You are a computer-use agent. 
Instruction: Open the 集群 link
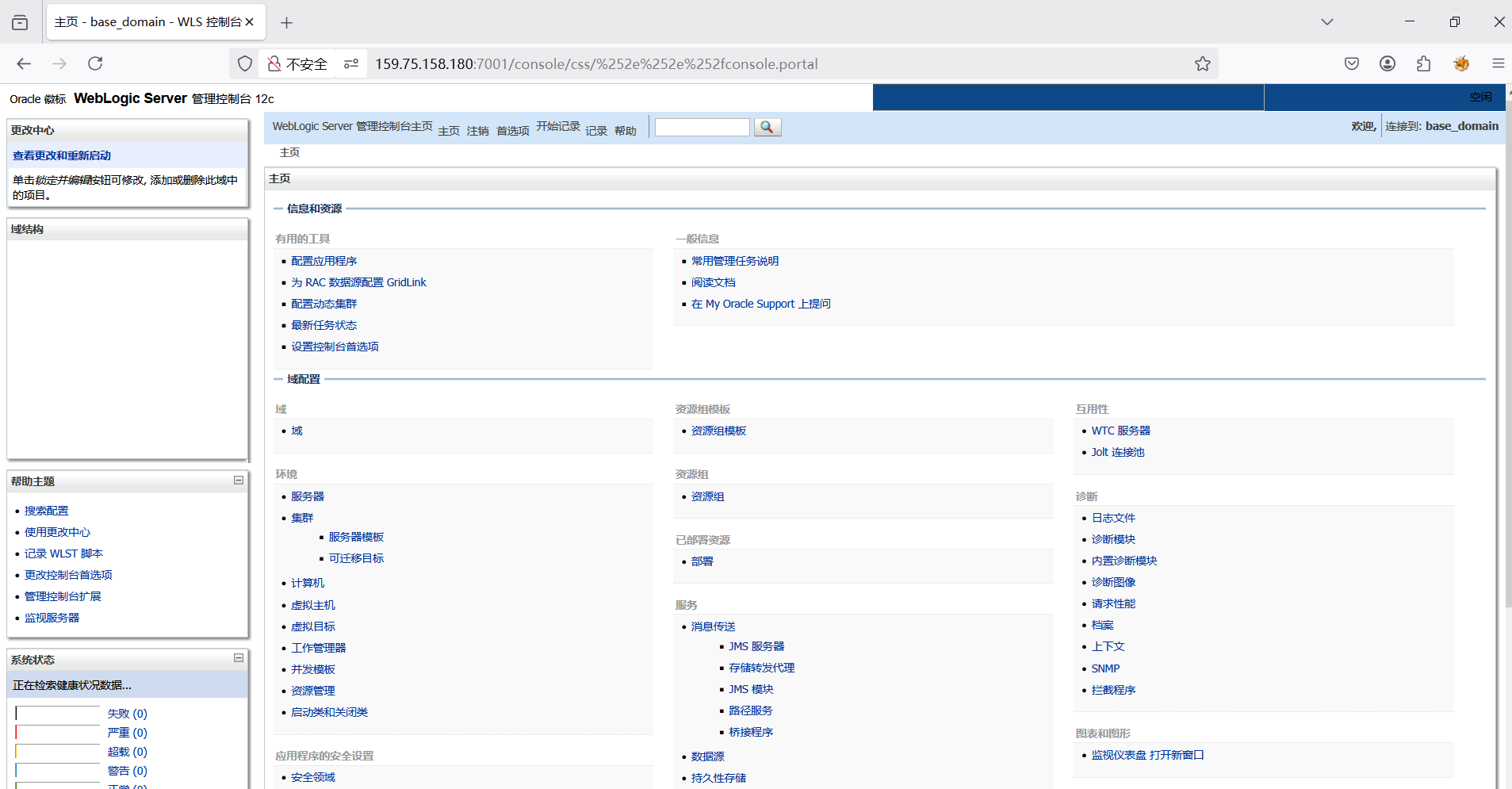(302, 518)
